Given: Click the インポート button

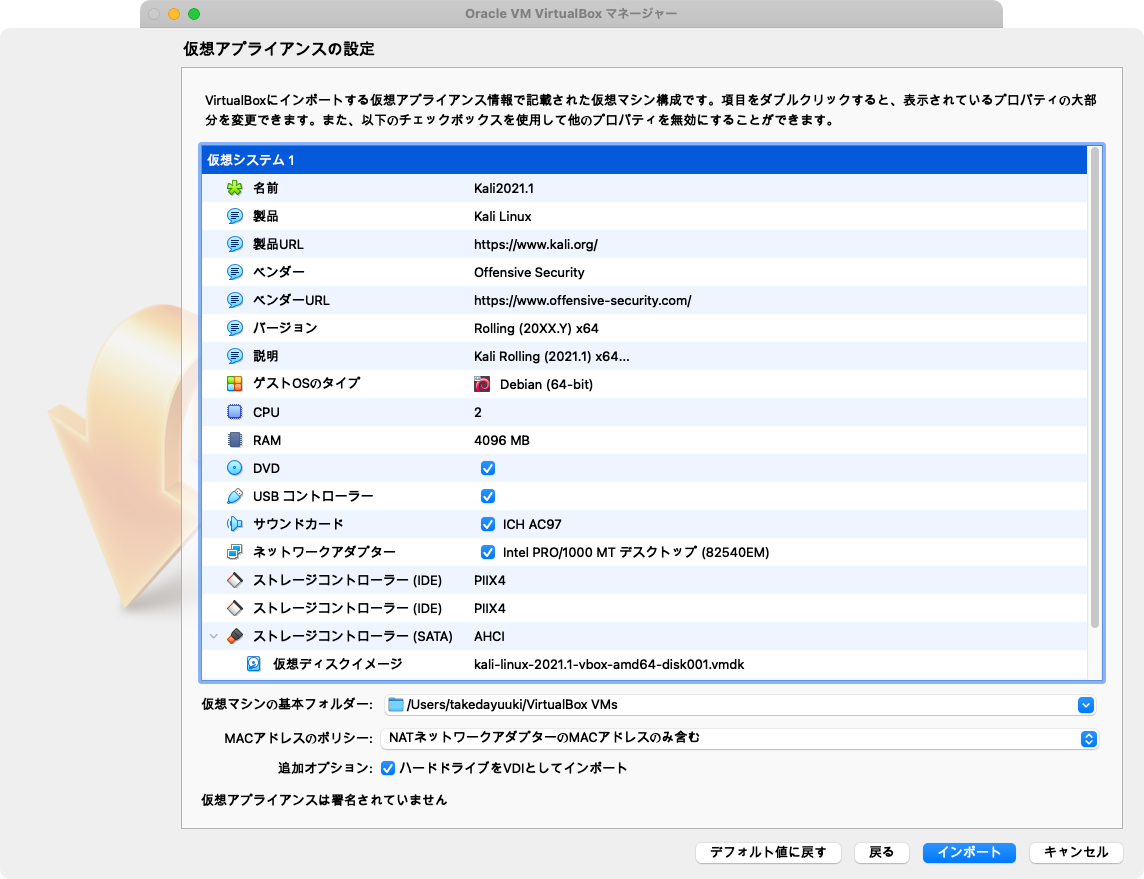Looking at the screenshot, I should [969, 852].
